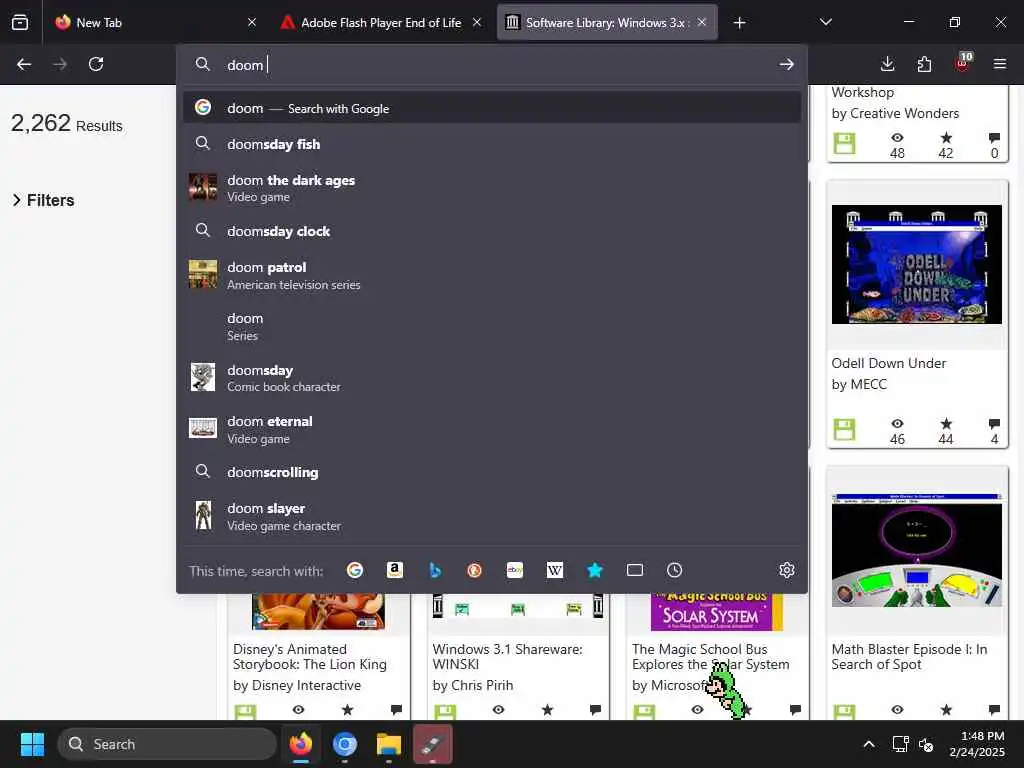Click 'by MECC' creator text
This screenshot has width=1024, height=768.
point(859,385)
